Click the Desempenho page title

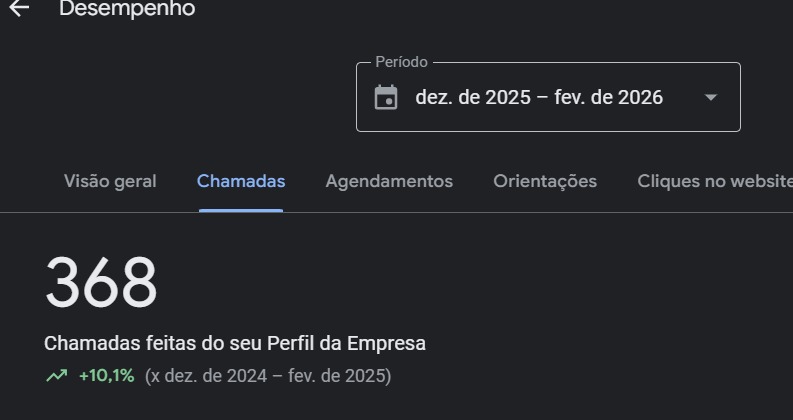pos(127,9)
